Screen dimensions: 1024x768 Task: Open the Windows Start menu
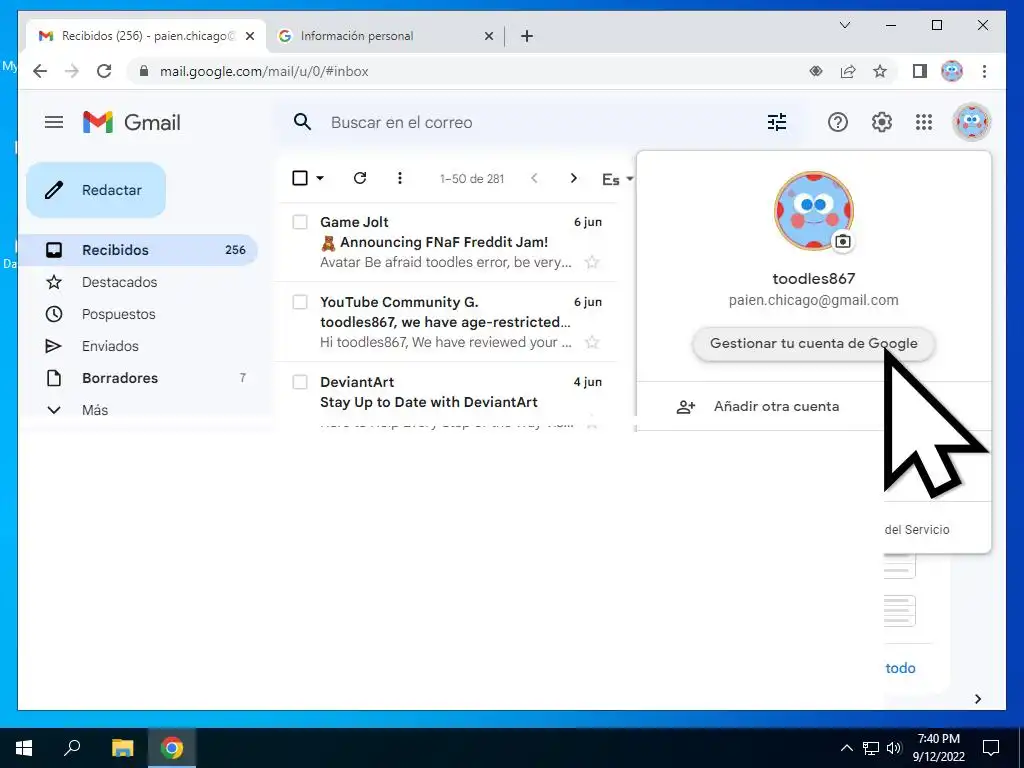pyautogui.click(x=24, y=748)
